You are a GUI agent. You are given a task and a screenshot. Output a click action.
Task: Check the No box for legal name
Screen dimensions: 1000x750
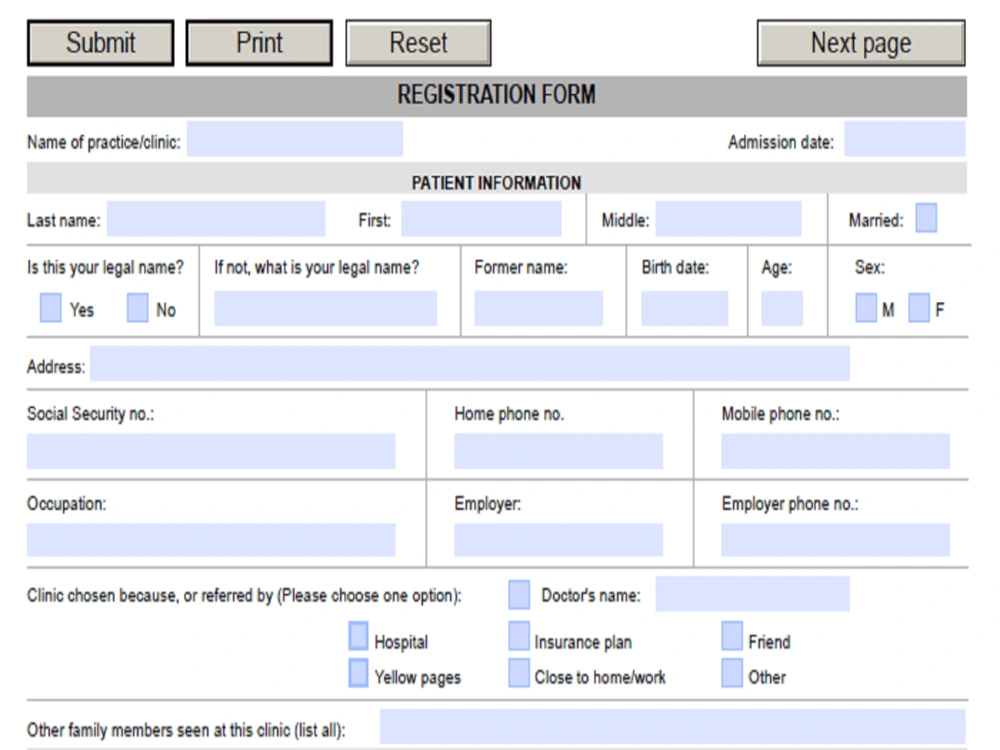pos(136,308)
